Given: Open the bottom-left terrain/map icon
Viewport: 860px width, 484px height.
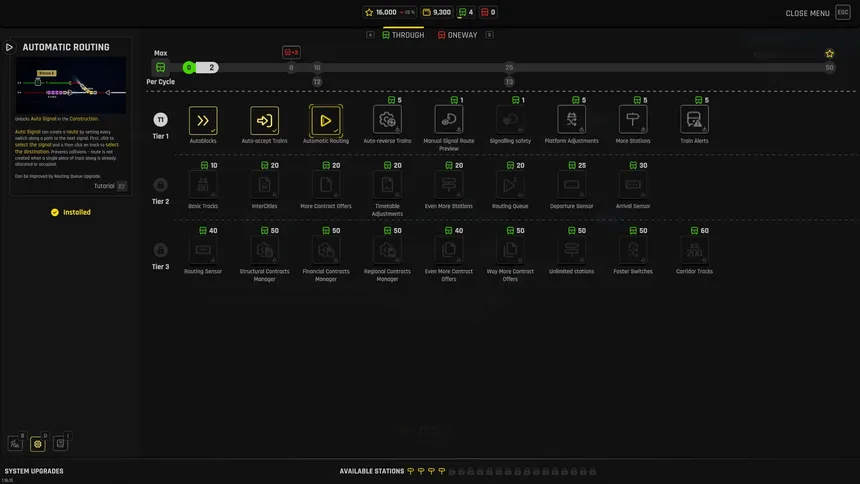Looking at the screenshot, I should coord(15,443).
